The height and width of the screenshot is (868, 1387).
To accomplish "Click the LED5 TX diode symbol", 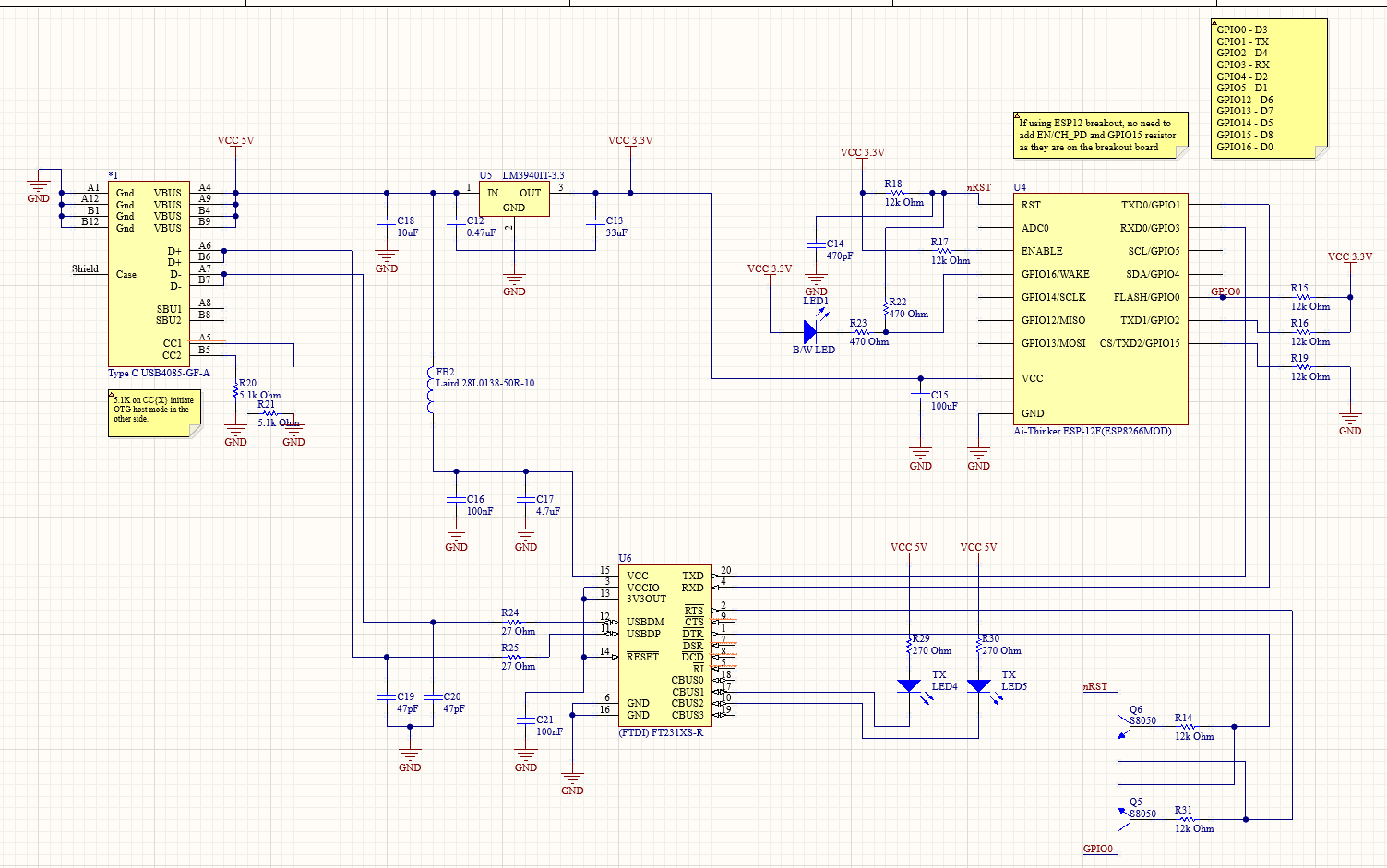I will click(979, 686).
